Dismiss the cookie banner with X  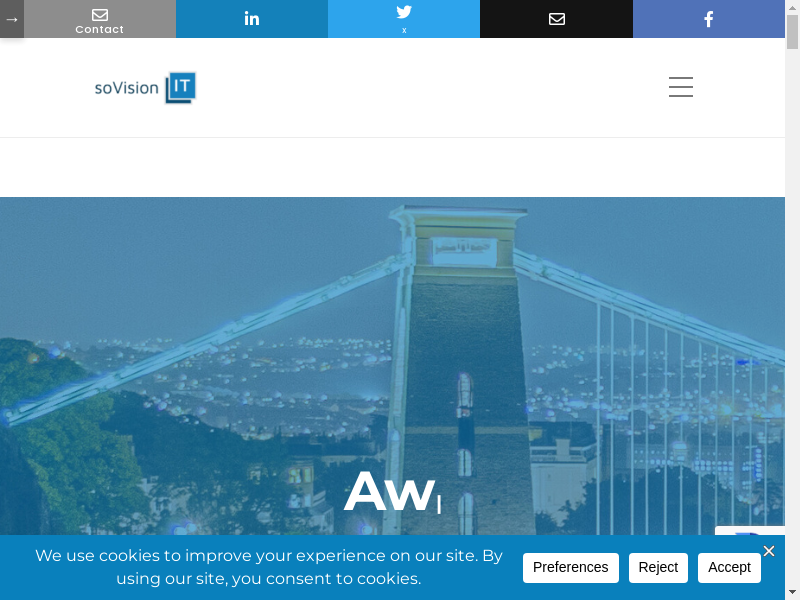point(769,551)
